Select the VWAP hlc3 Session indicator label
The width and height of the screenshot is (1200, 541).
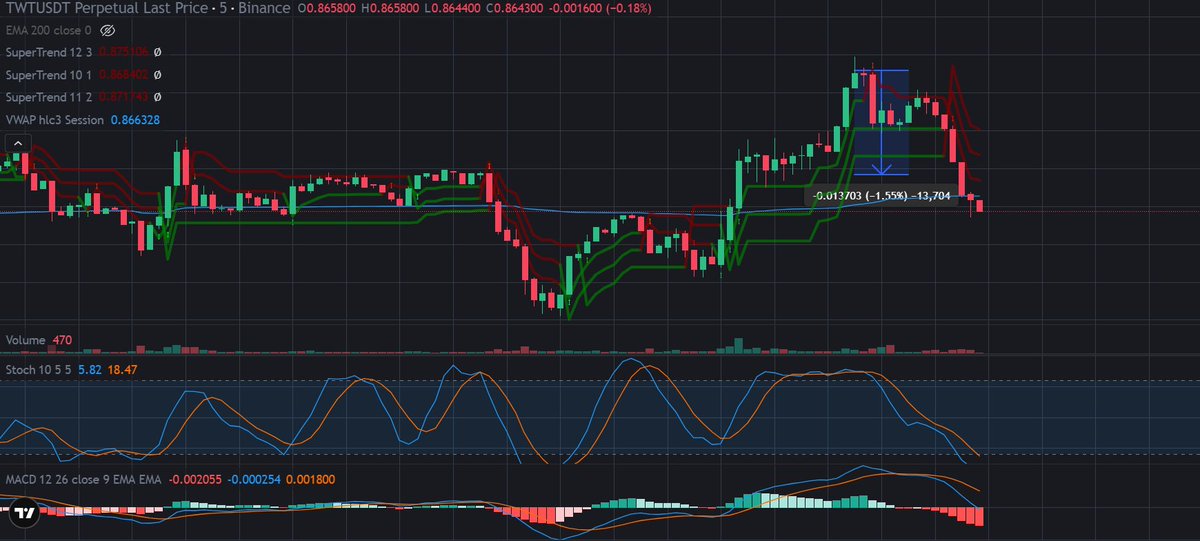click(55, 119)
